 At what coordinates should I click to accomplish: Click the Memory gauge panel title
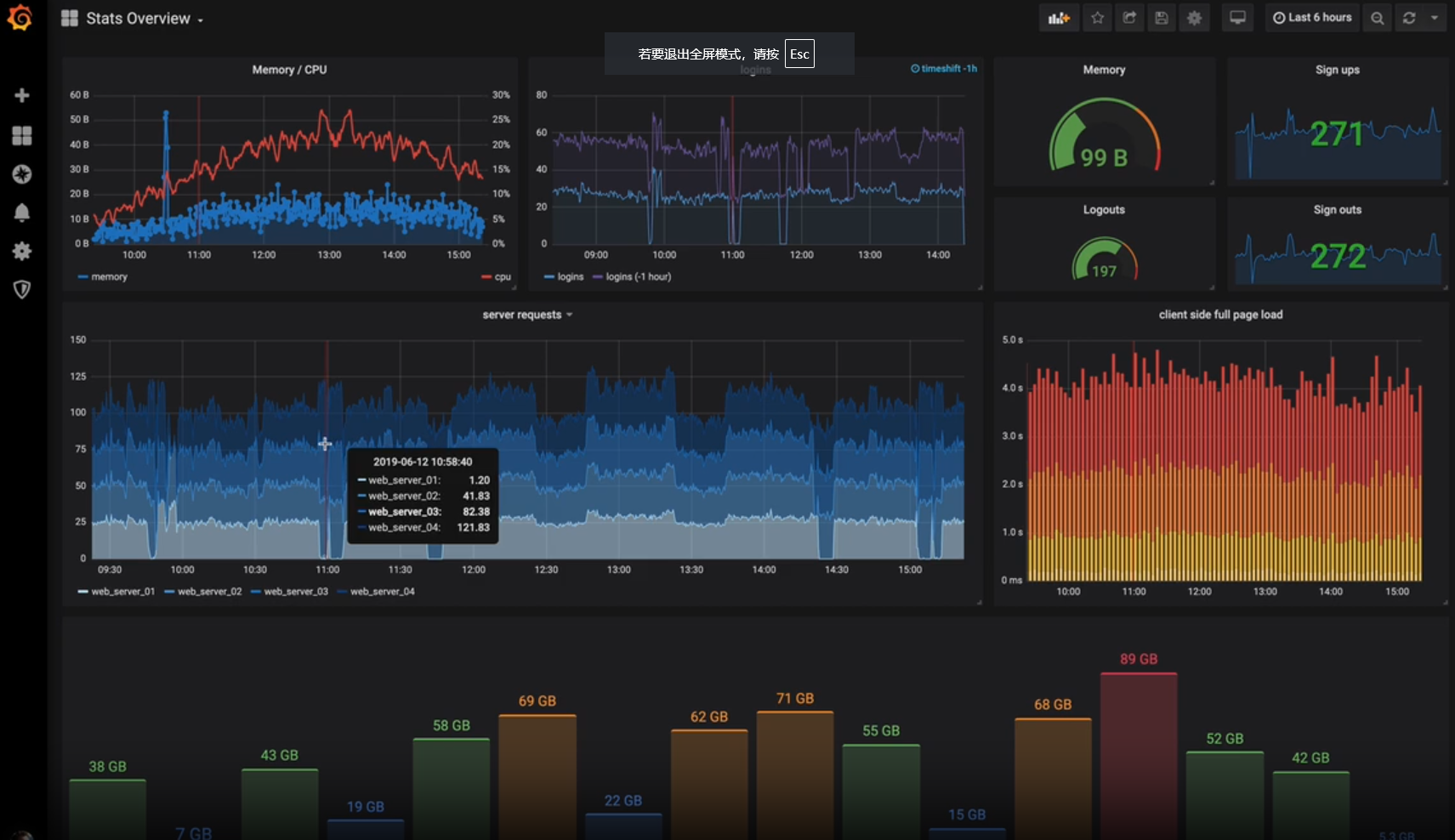coord(1104,70)
